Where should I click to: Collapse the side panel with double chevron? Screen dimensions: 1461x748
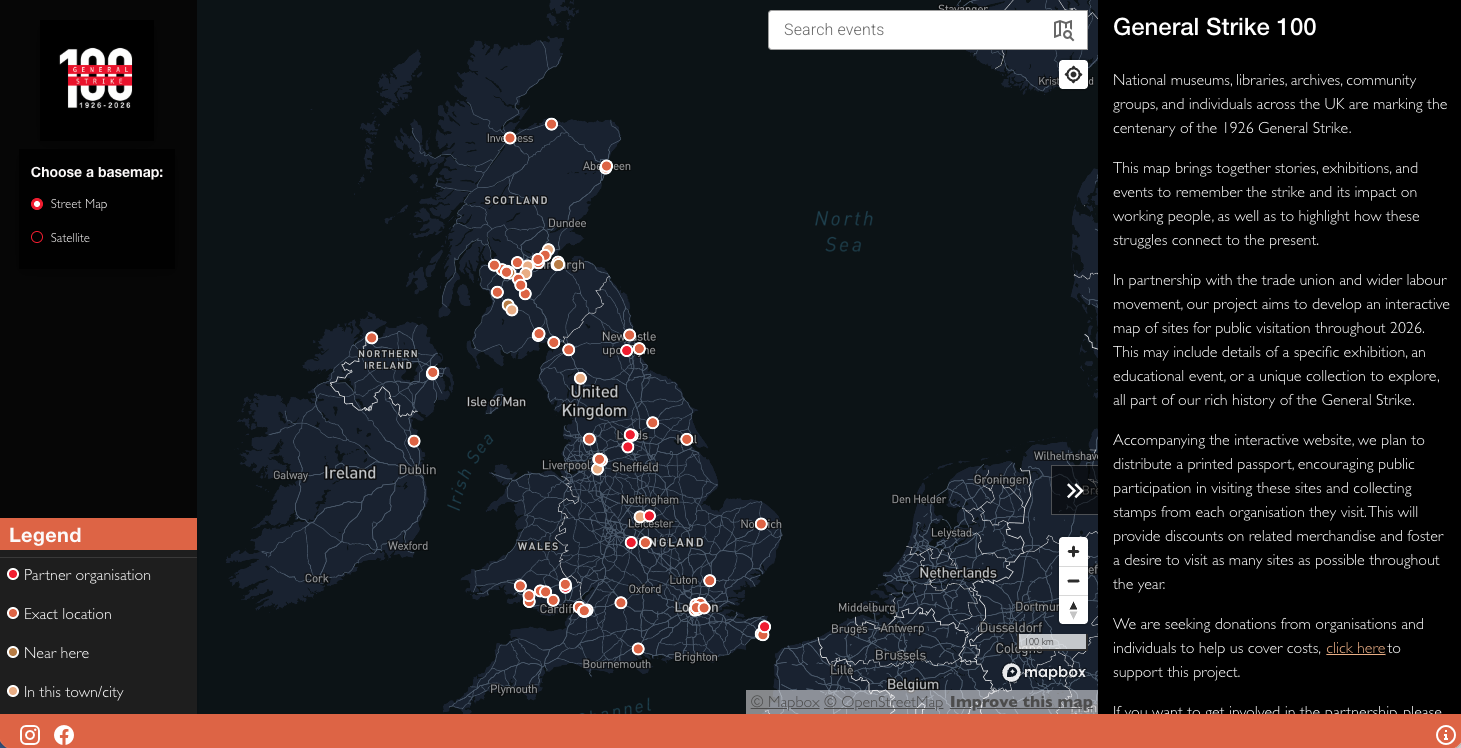pos(1074,490)
